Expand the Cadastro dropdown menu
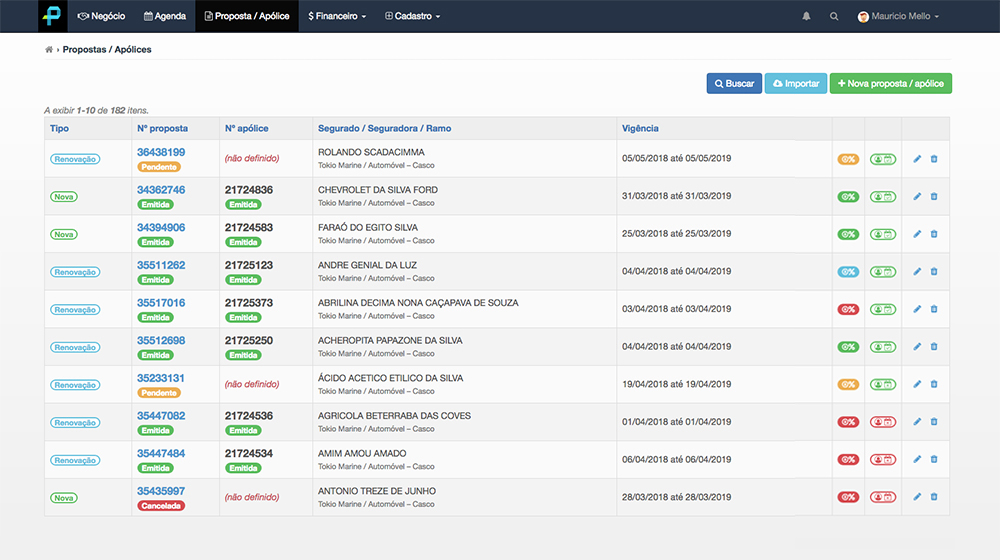This screenshot has width=1000, height=560. pos(413,16)
